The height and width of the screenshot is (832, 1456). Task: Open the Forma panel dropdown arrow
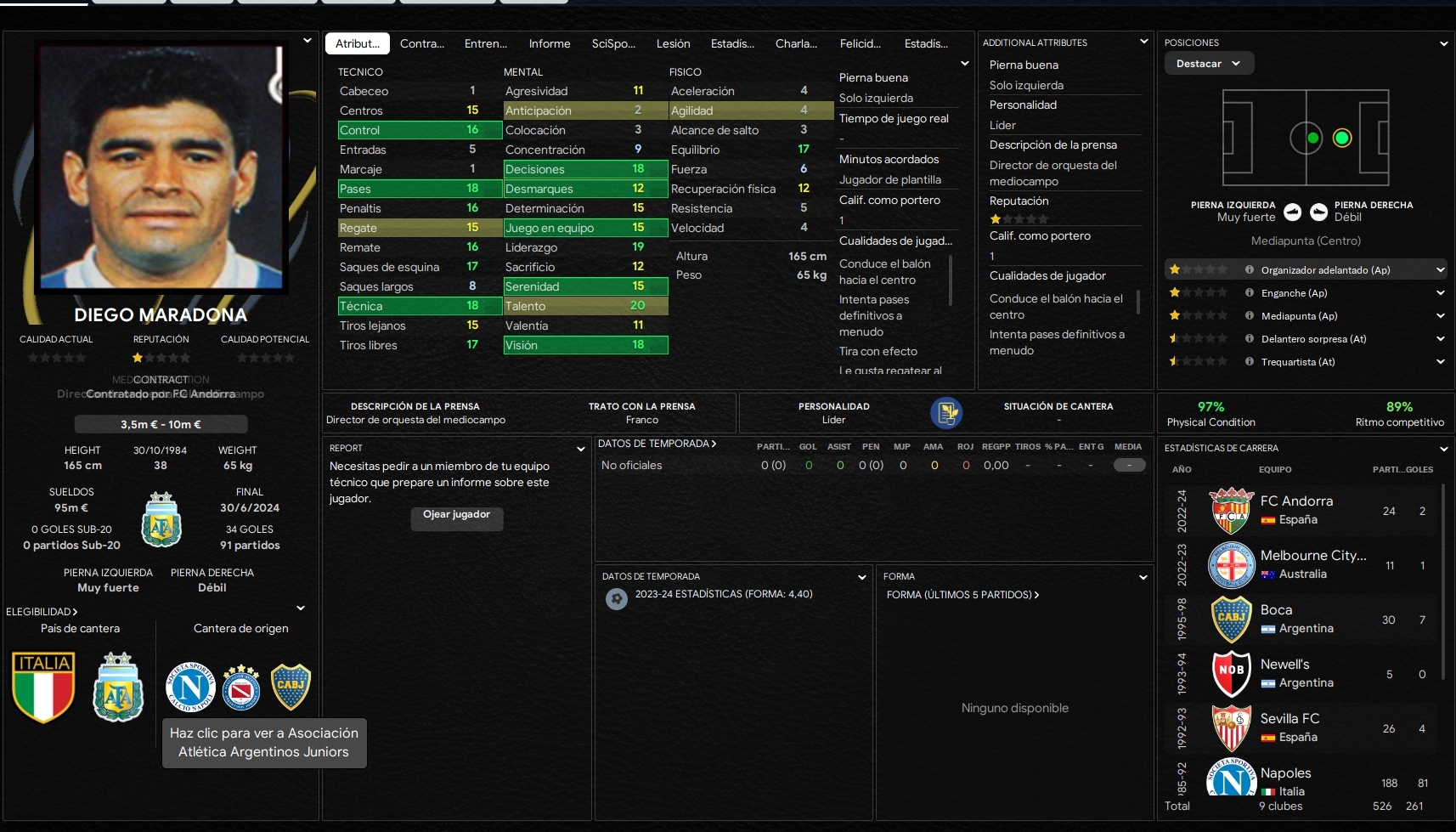(x=1143, y=577)
